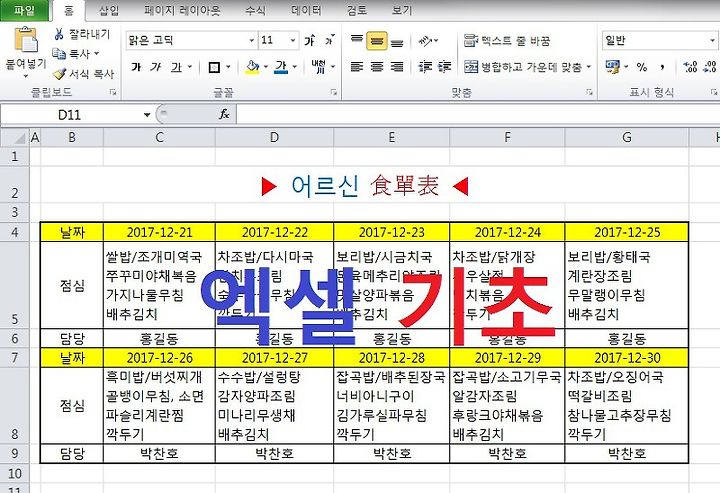Open the border style dropdown arrow
This screenshot has height=493, width=720.
click(x=228, y=67)
